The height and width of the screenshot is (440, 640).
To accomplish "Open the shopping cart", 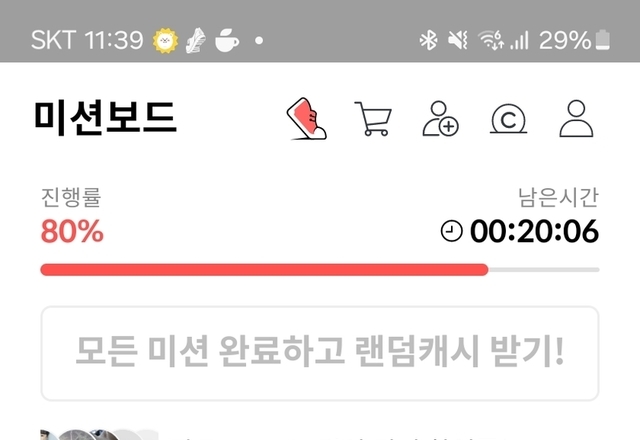I will pos(373,119).
